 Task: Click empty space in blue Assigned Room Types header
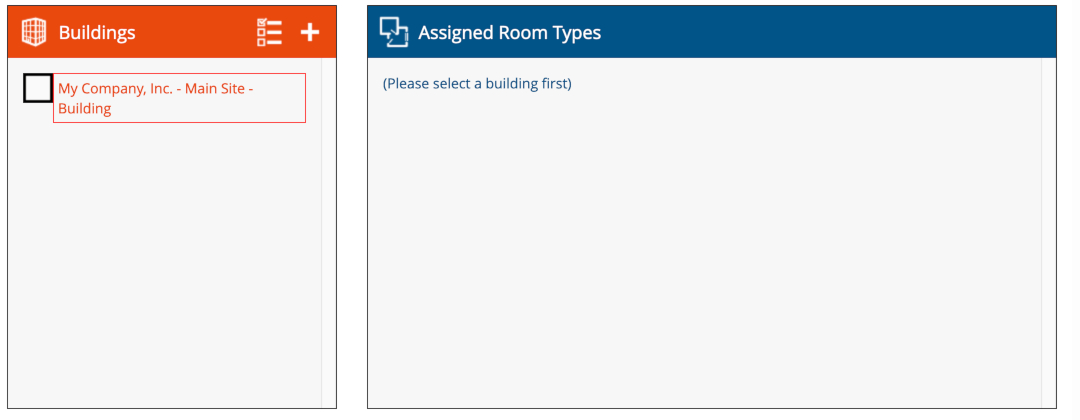[x=820, y=32]
